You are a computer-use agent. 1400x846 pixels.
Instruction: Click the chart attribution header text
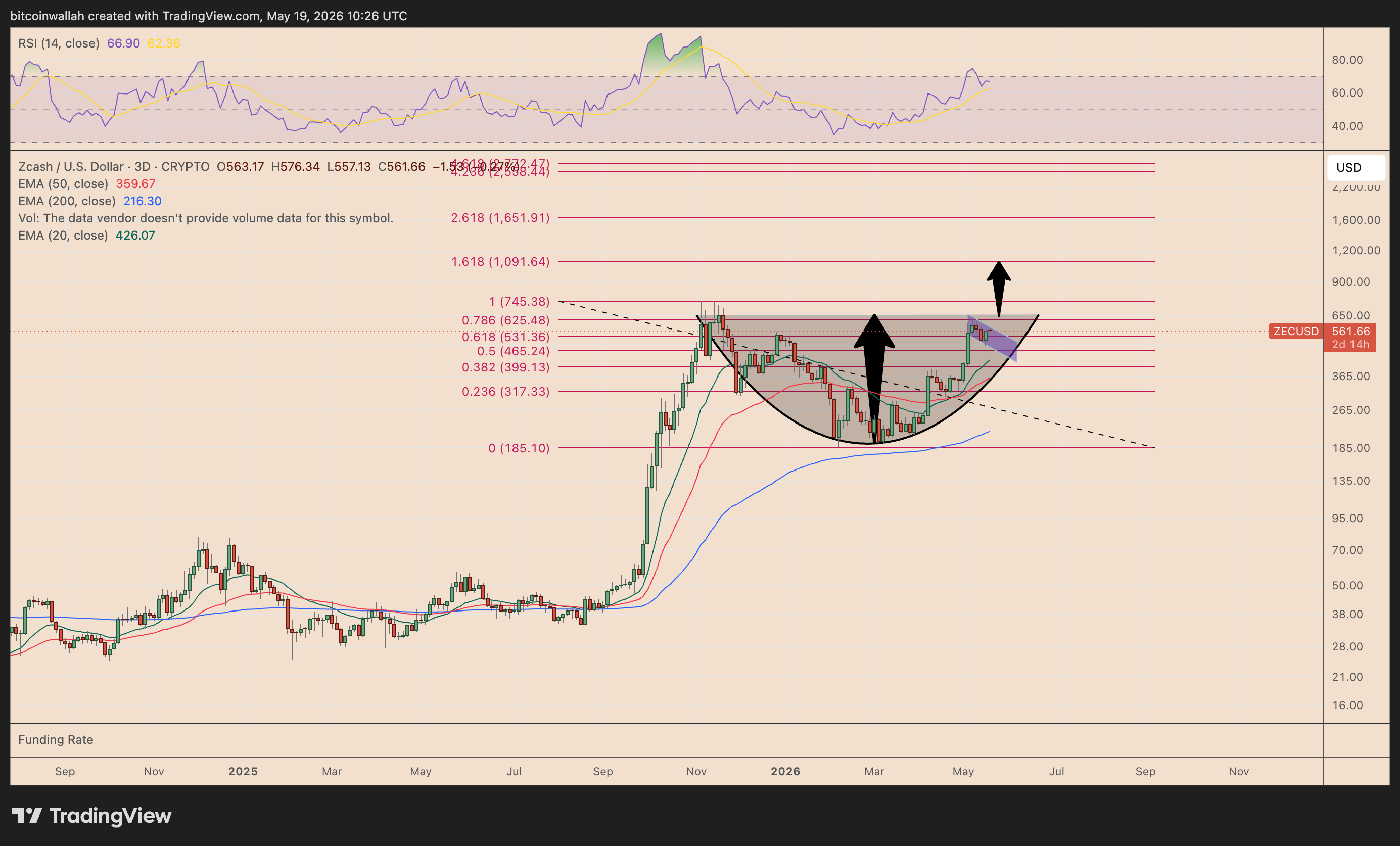[x=209, y=16]
